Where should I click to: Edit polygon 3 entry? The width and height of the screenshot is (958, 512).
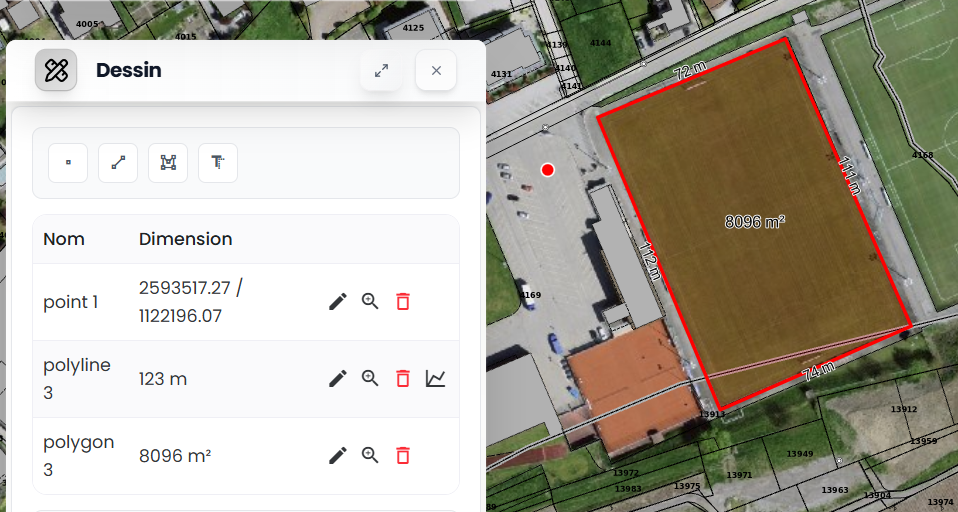click(337, 456)
